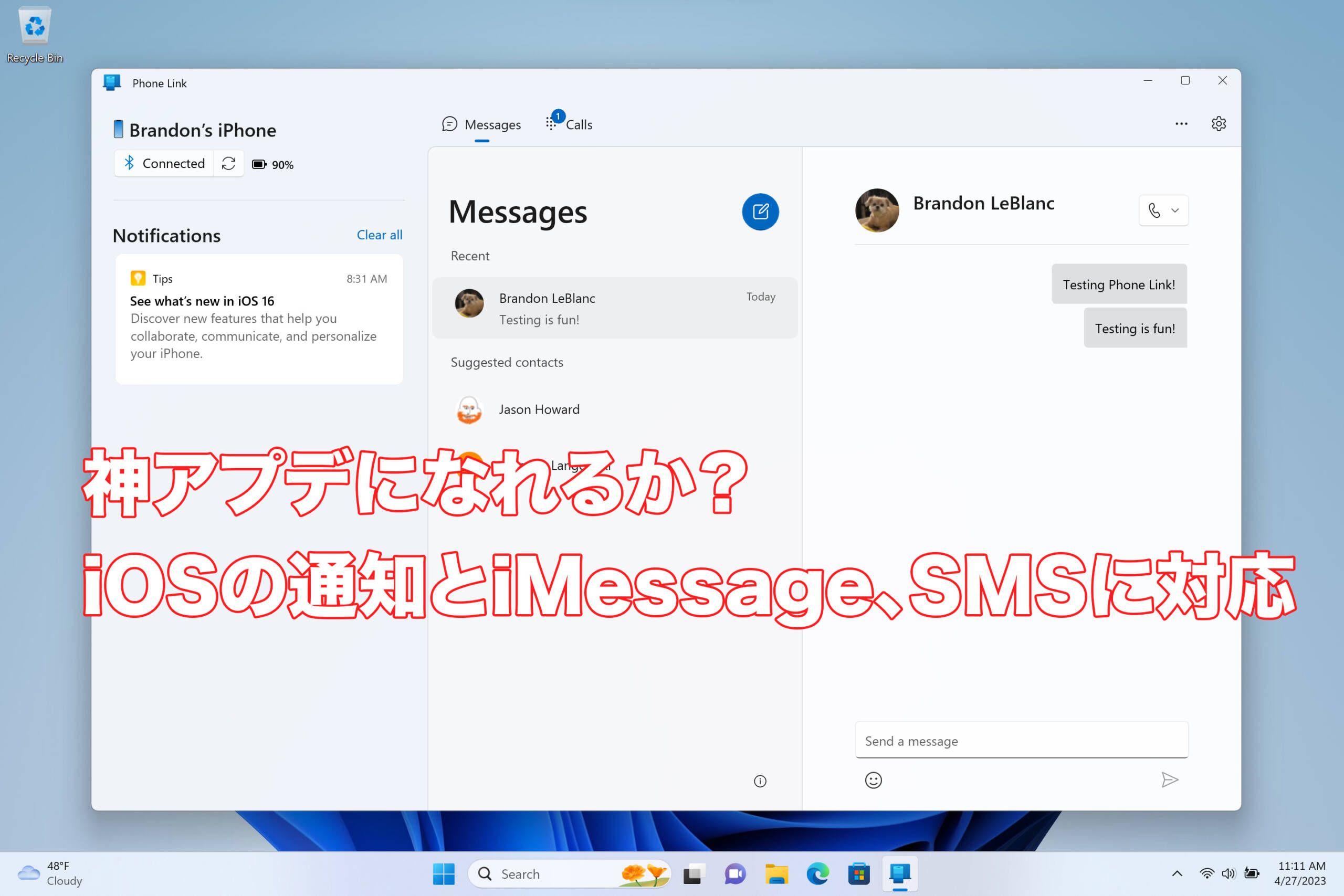Click the battery tray icon

[1252, 873]
